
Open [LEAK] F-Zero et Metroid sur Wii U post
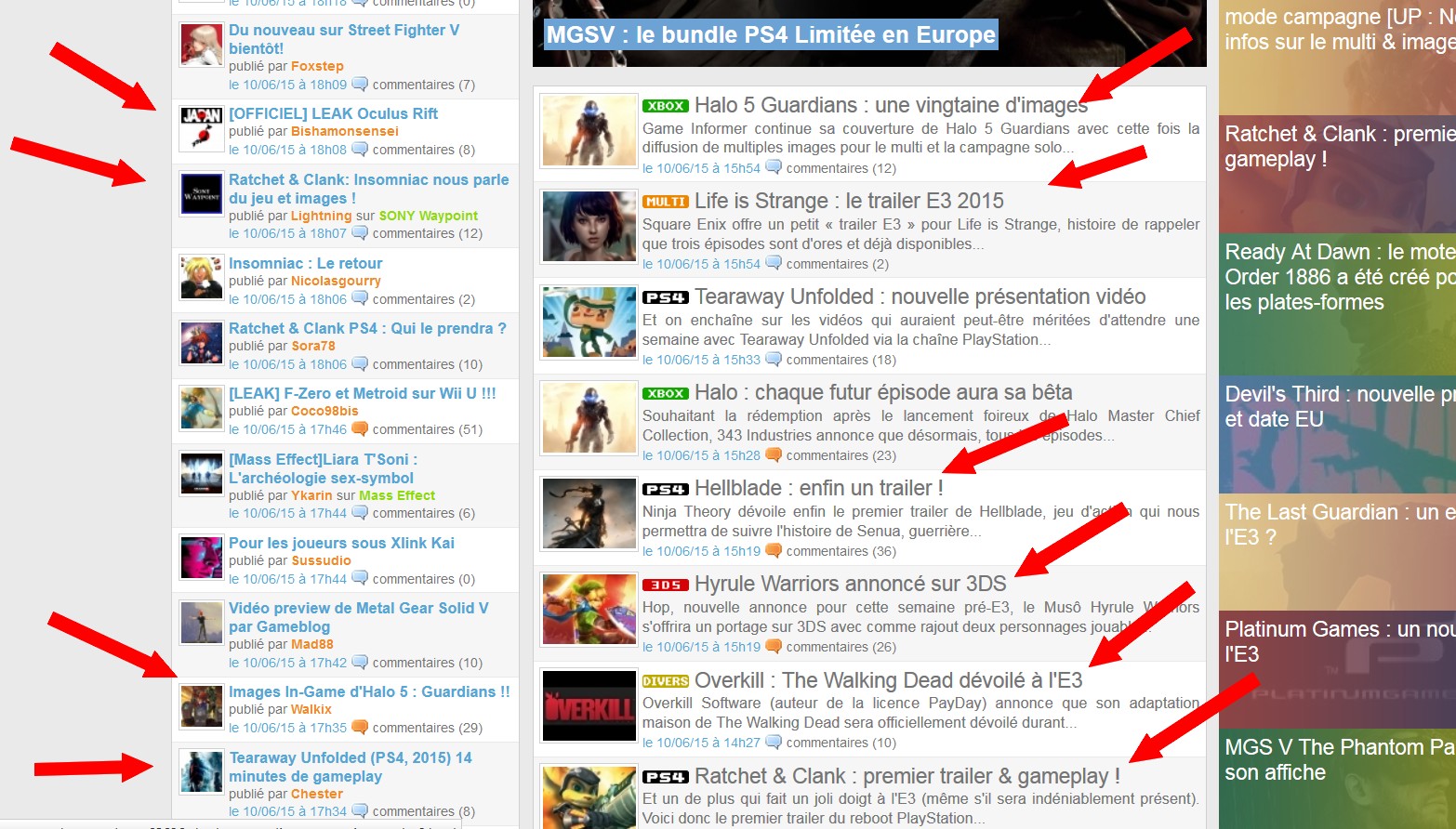click(x=363, y=393)
